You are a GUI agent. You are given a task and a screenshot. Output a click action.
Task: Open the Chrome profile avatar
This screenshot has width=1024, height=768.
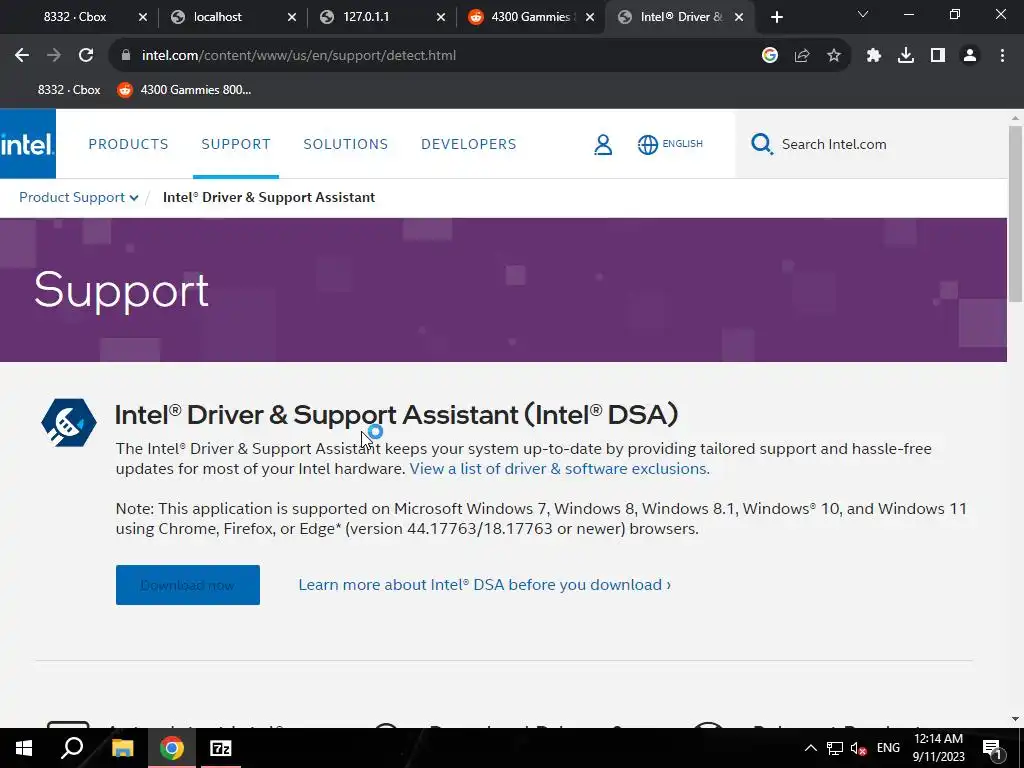click(x=970, y=56)
